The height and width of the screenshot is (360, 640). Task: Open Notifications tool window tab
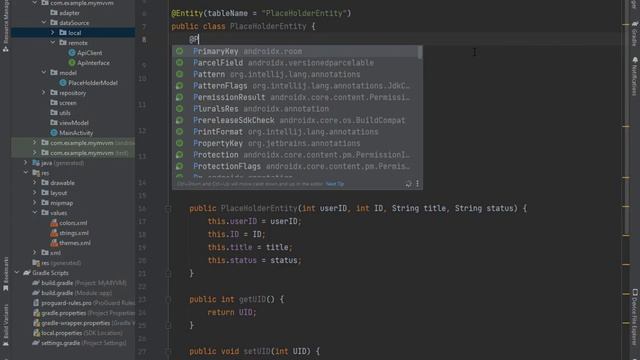tap(635, 77)
